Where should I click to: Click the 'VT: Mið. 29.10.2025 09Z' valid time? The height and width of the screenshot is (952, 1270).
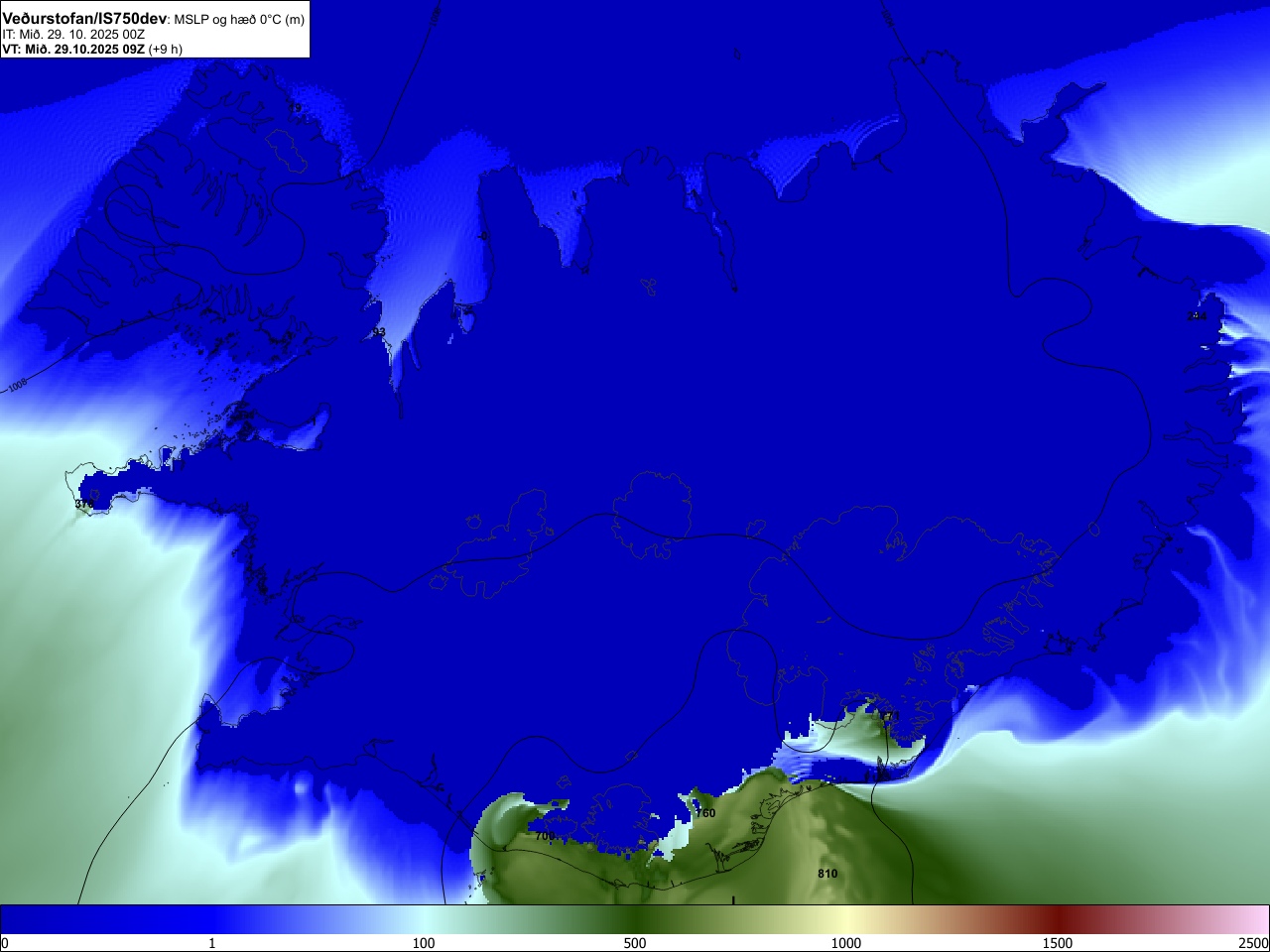(x=73, y=49)
